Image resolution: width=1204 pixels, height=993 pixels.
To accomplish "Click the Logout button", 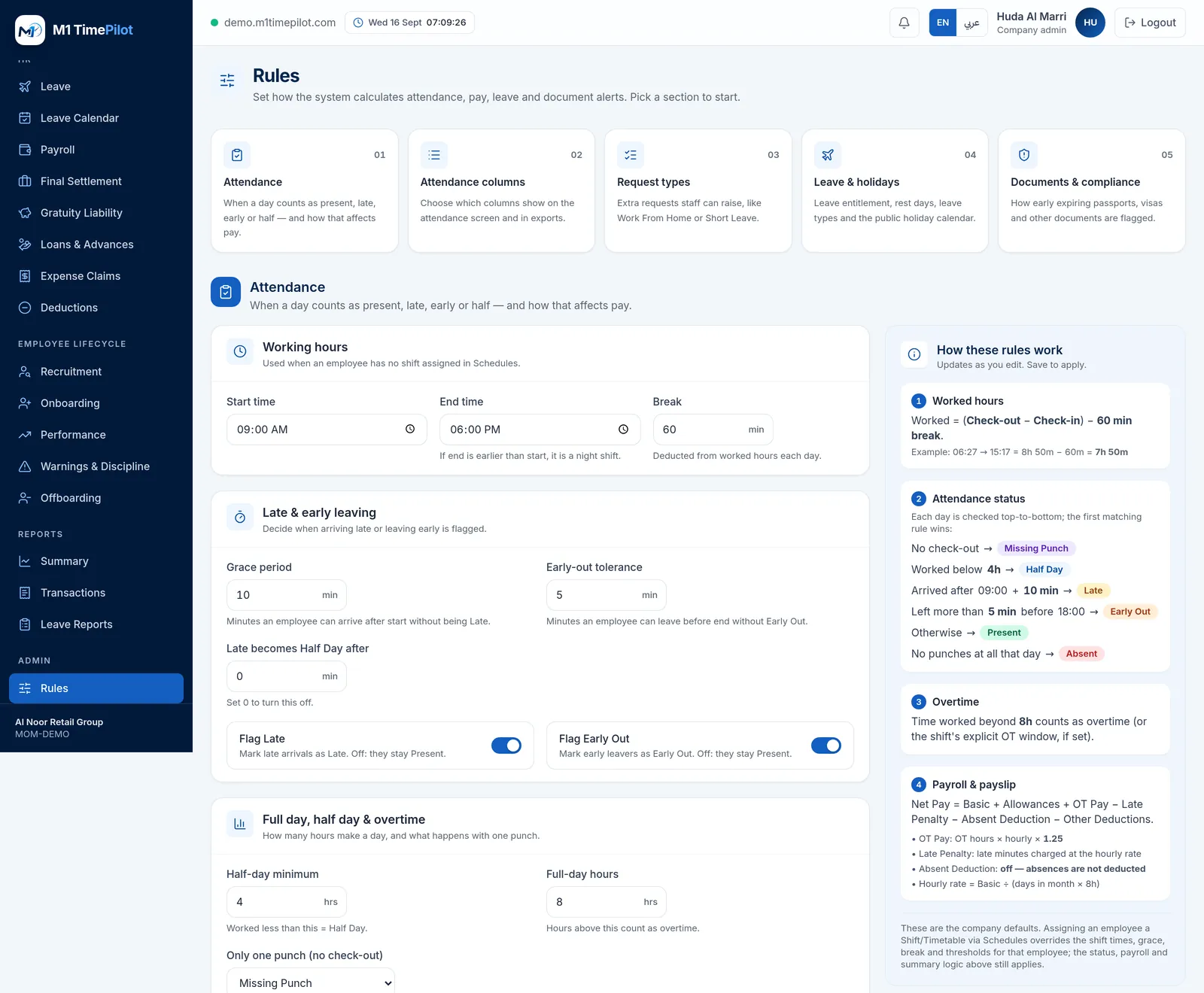I will point(1150,23).
